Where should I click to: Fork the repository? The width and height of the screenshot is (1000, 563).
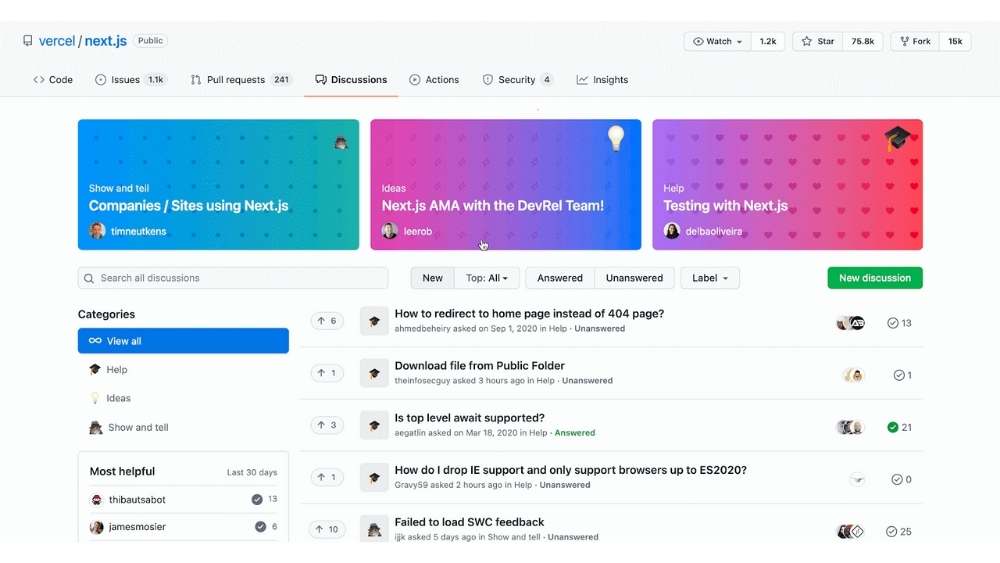coord(915,41)
